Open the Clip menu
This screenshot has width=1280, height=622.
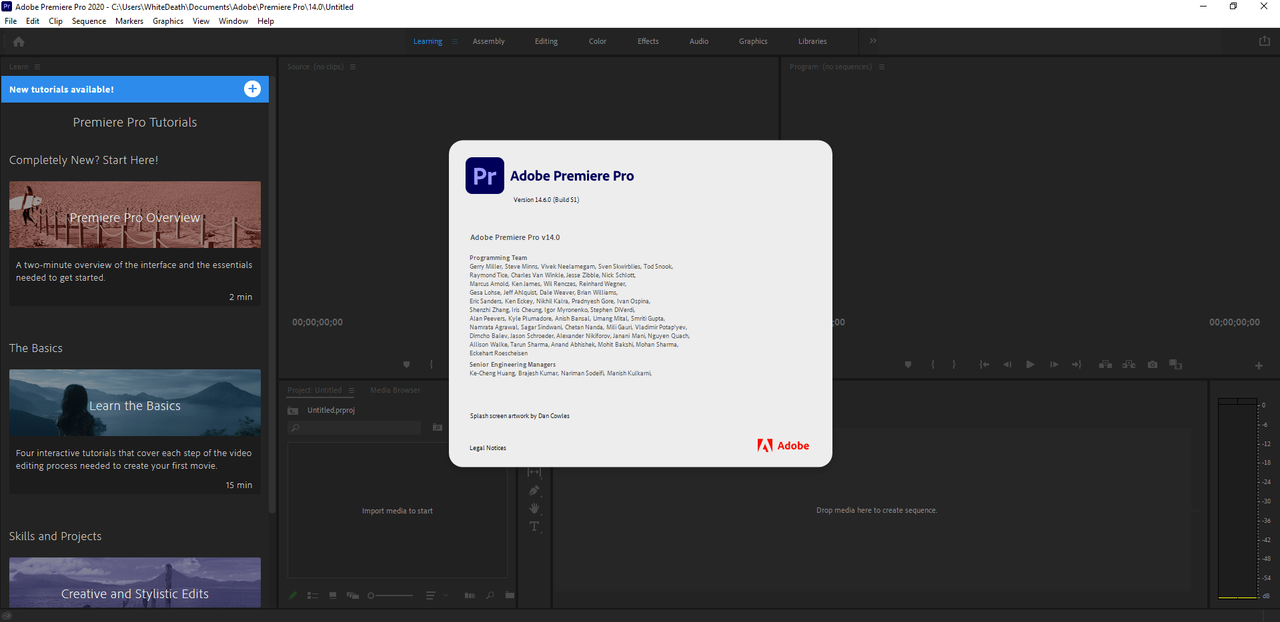(56, 21)
